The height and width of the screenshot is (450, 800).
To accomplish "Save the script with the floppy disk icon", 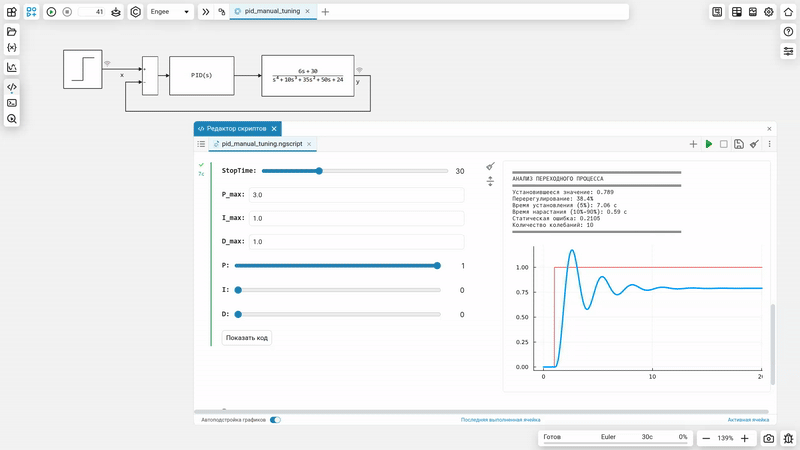I will [x=738, y=144].
